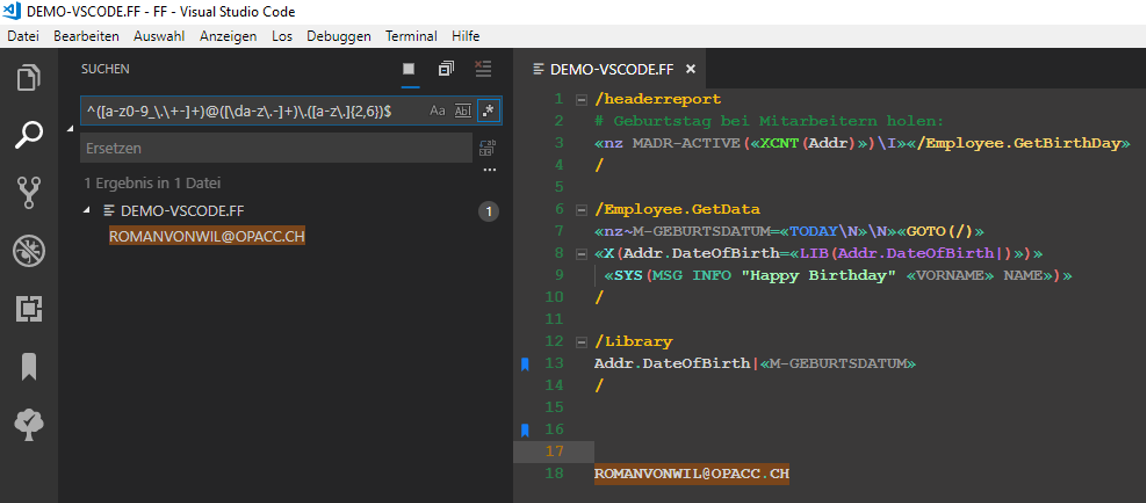Click the /Library label on line 12
This screenshot has height=503, width=1146.
point(634,341)
